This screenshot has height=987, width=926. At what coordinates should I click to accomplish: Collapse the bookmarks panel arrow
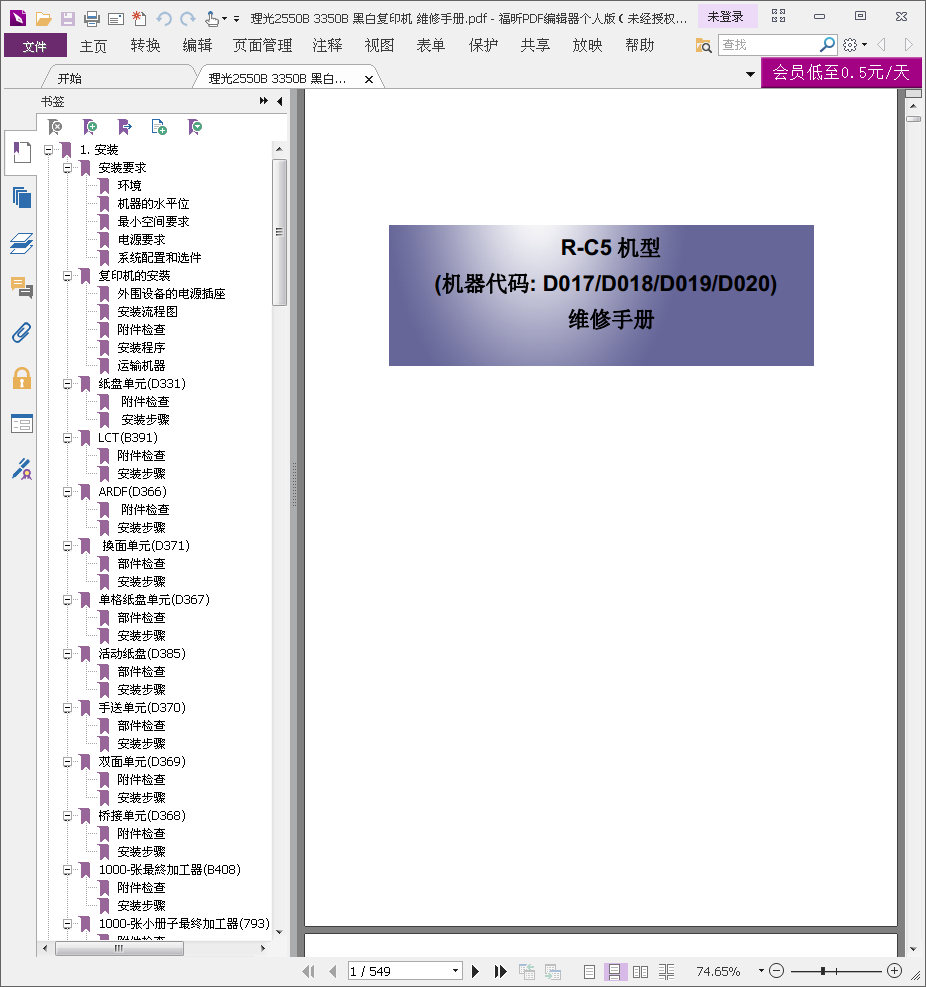pos(279,101)
